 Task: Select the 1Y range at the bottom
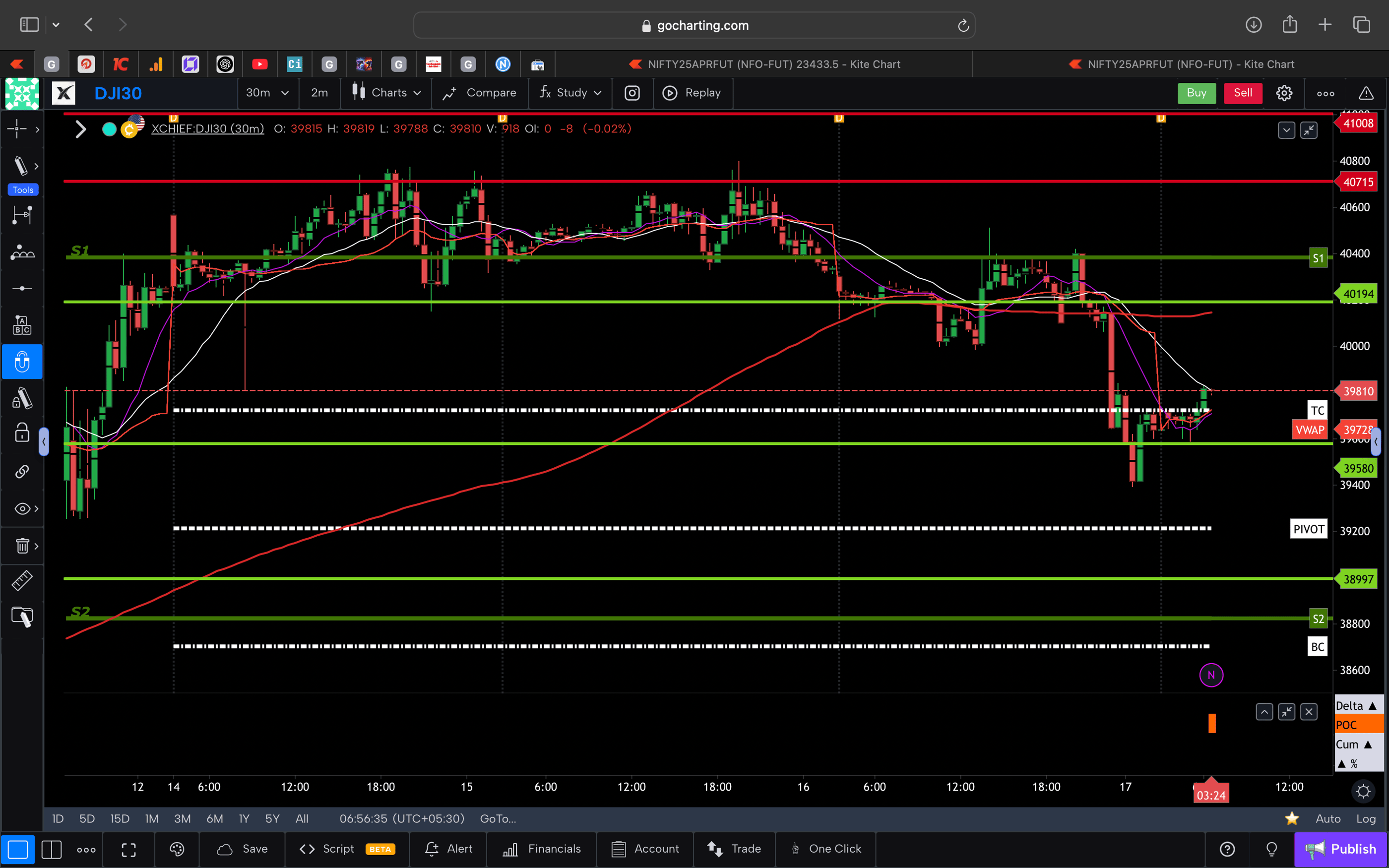coord(244,818)
